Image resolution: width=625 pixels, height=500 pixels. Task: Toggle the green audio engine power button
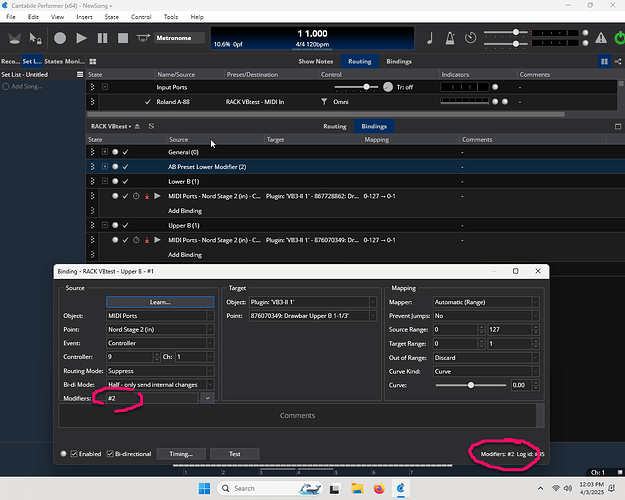point(619,38)
